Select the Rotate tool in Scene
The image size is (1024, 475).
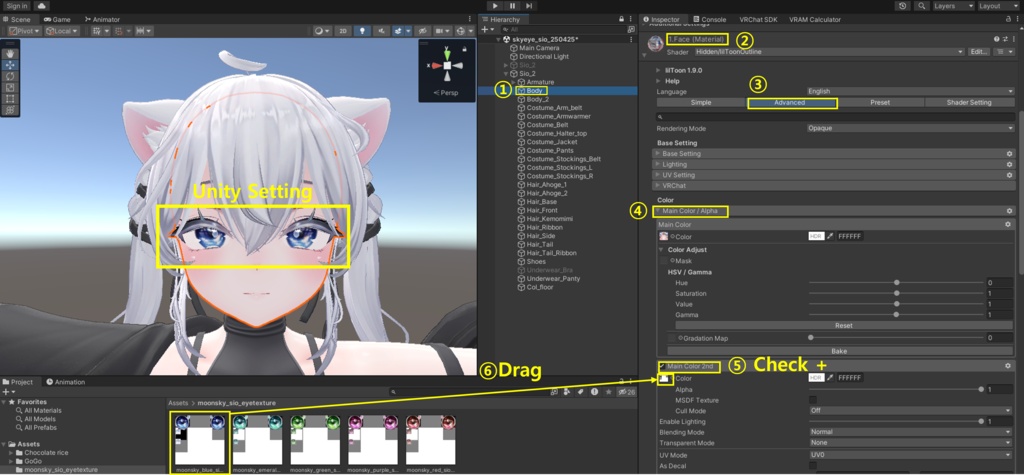tap(10, 76)
